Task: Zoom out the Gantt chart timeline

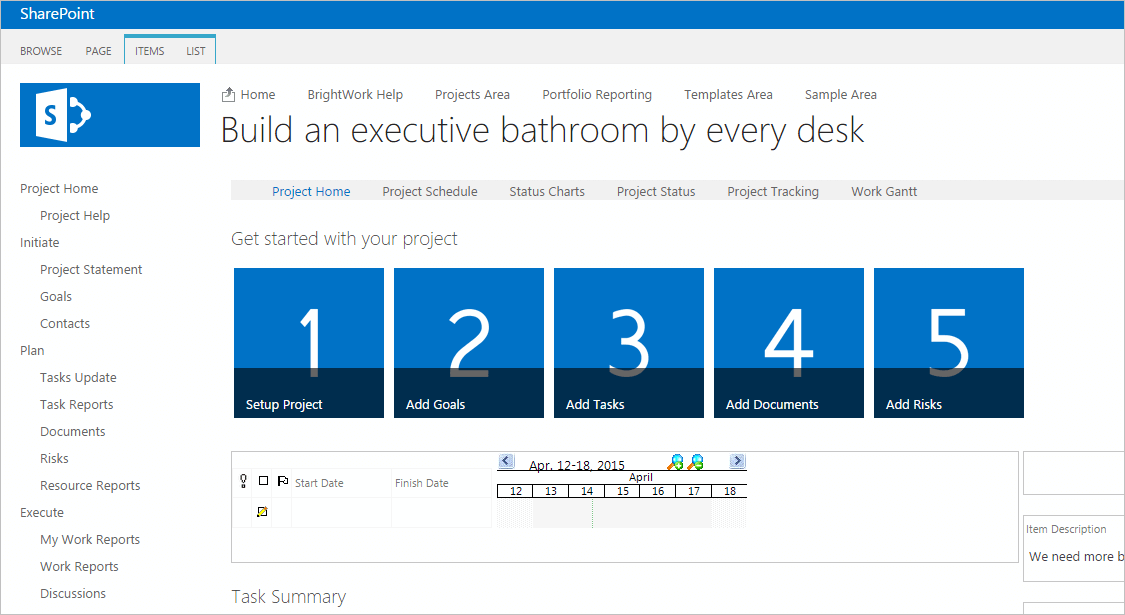Action: point(696,462)
